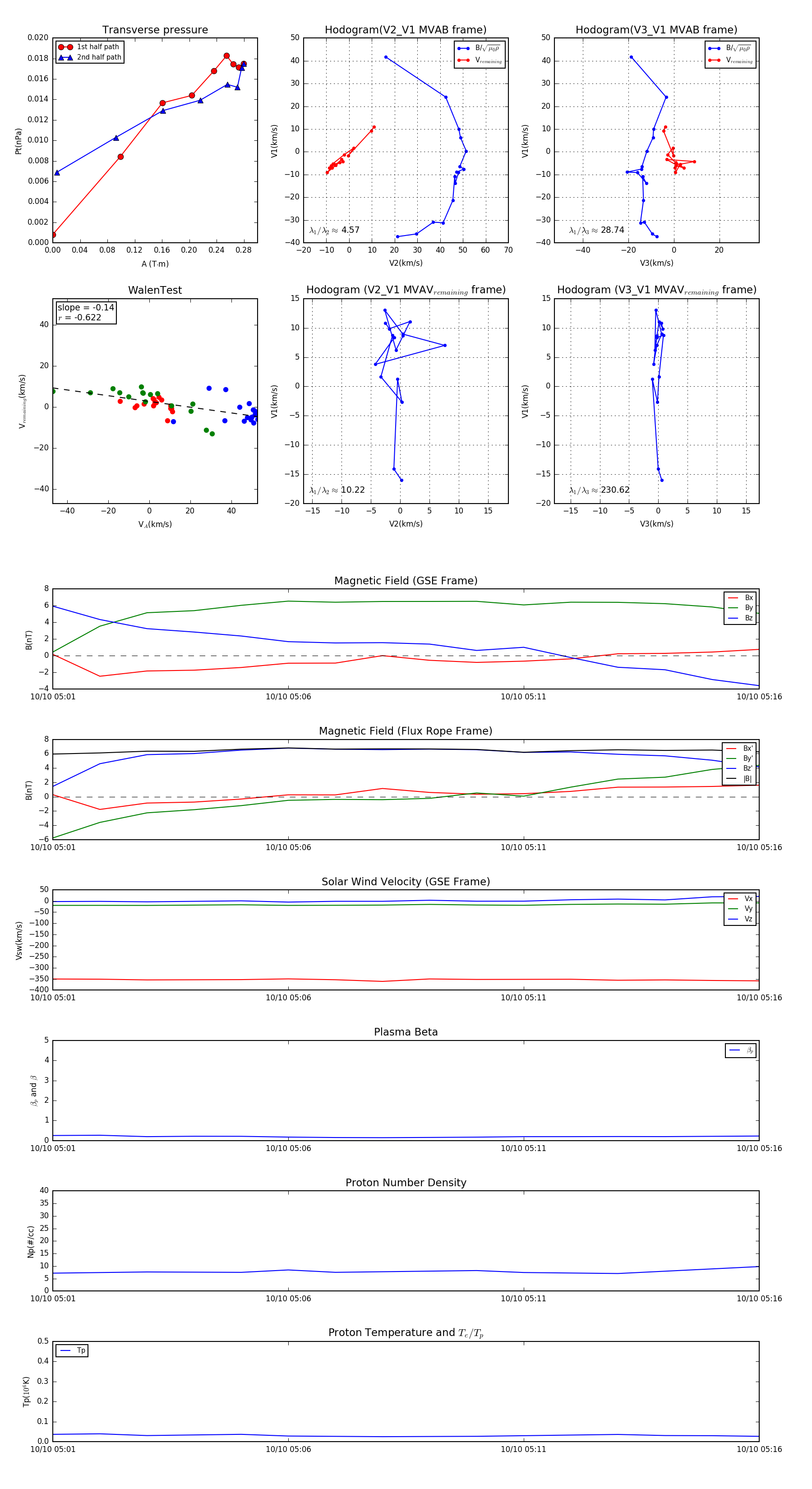Image resolution: width=812 pixels, height=1489 pixels.
Task: Click 'Proton Number Density' plot title
Action: [406, 1183]
